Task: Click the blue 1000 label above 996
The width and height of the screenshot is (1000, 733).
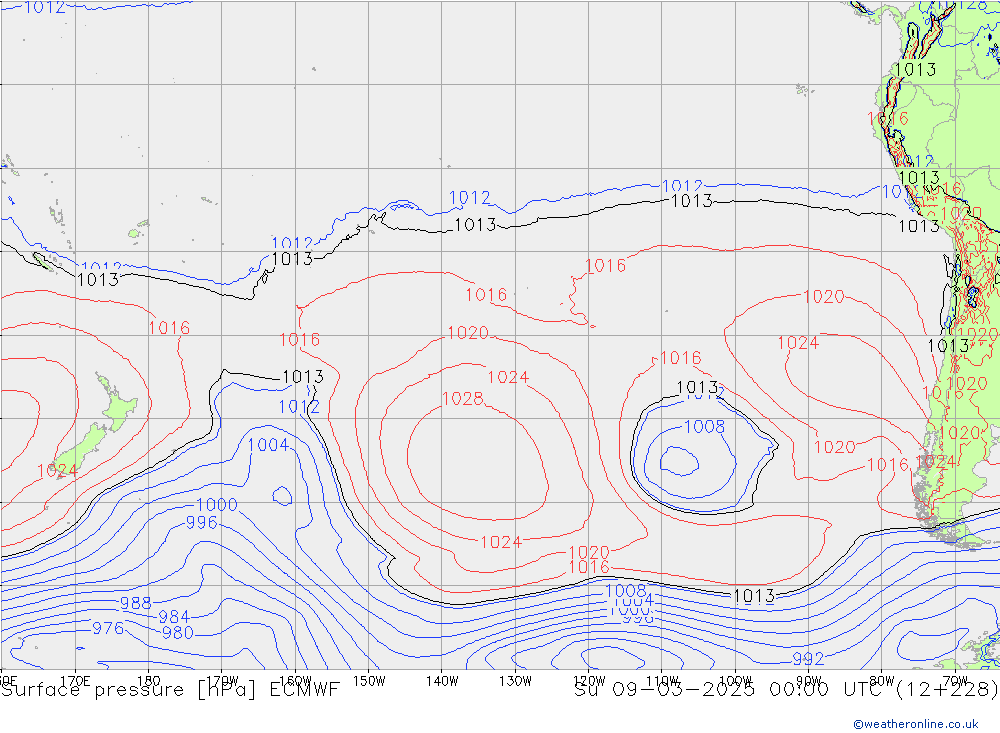Action: pos(217,505)
